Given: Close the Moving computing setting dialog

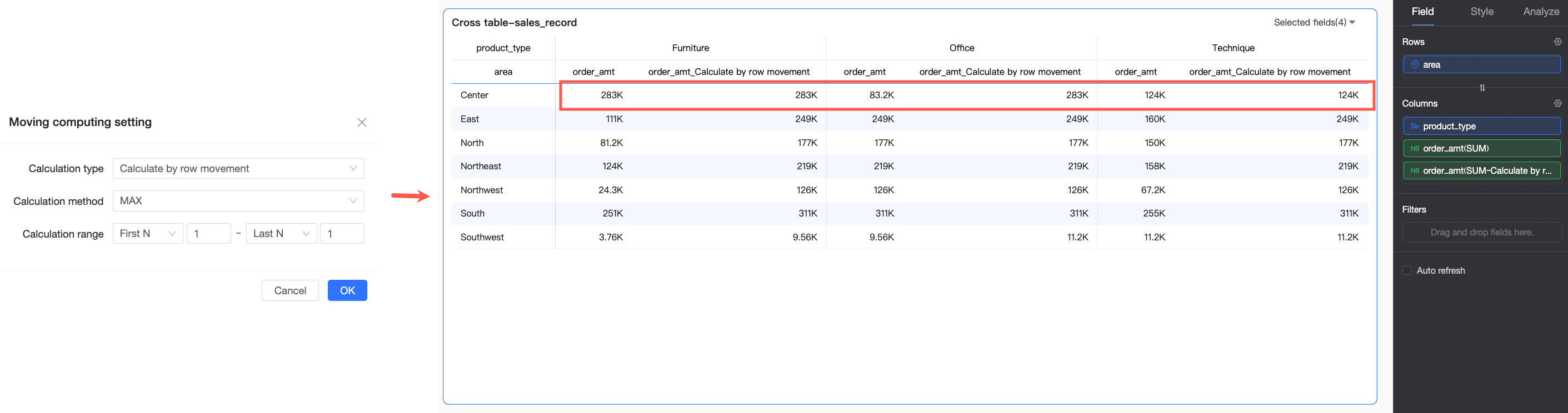Looking at the screenshot, I should 362,122.
